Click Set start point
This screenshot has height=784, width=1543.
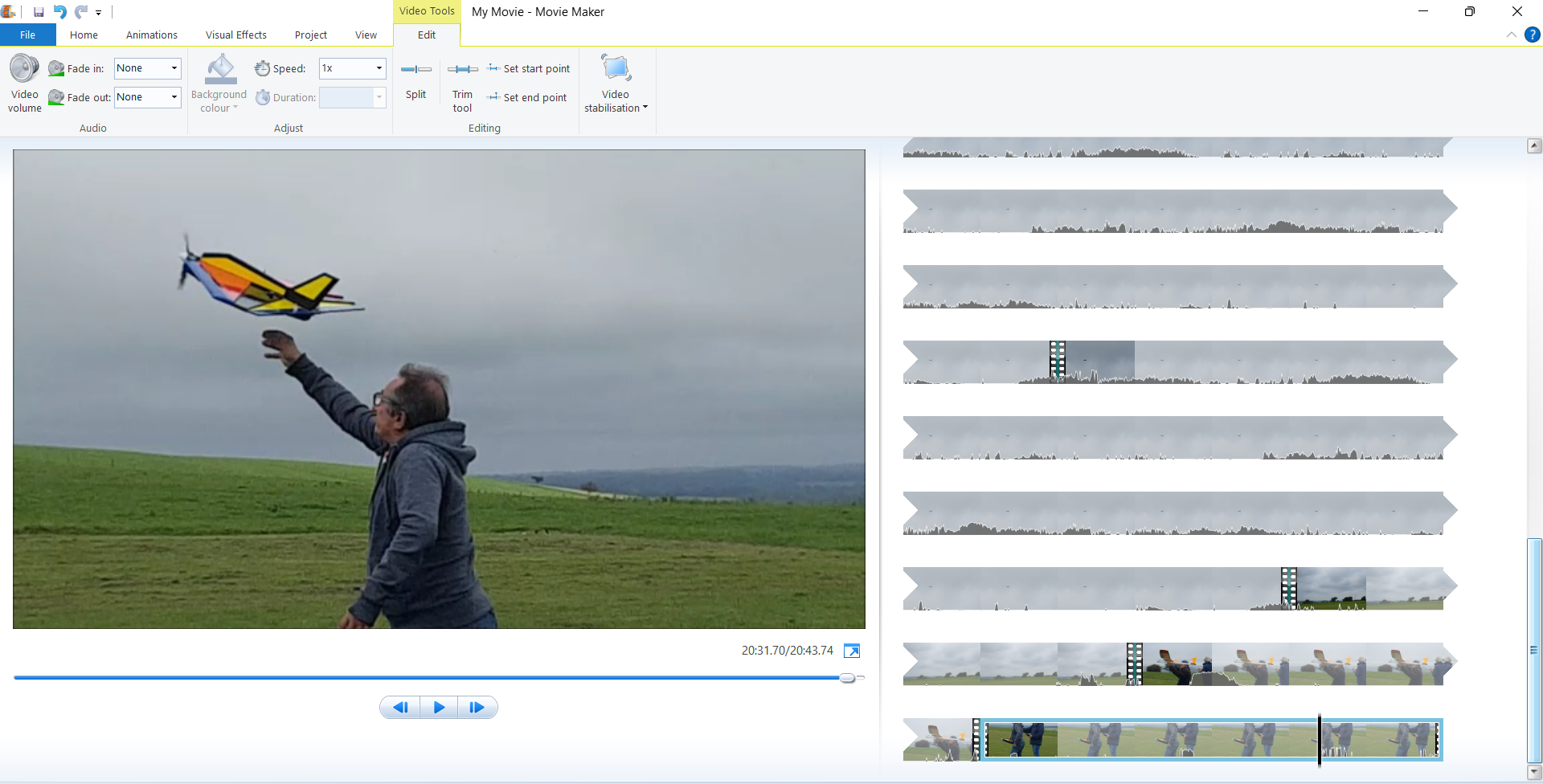[x=529, y=68]
